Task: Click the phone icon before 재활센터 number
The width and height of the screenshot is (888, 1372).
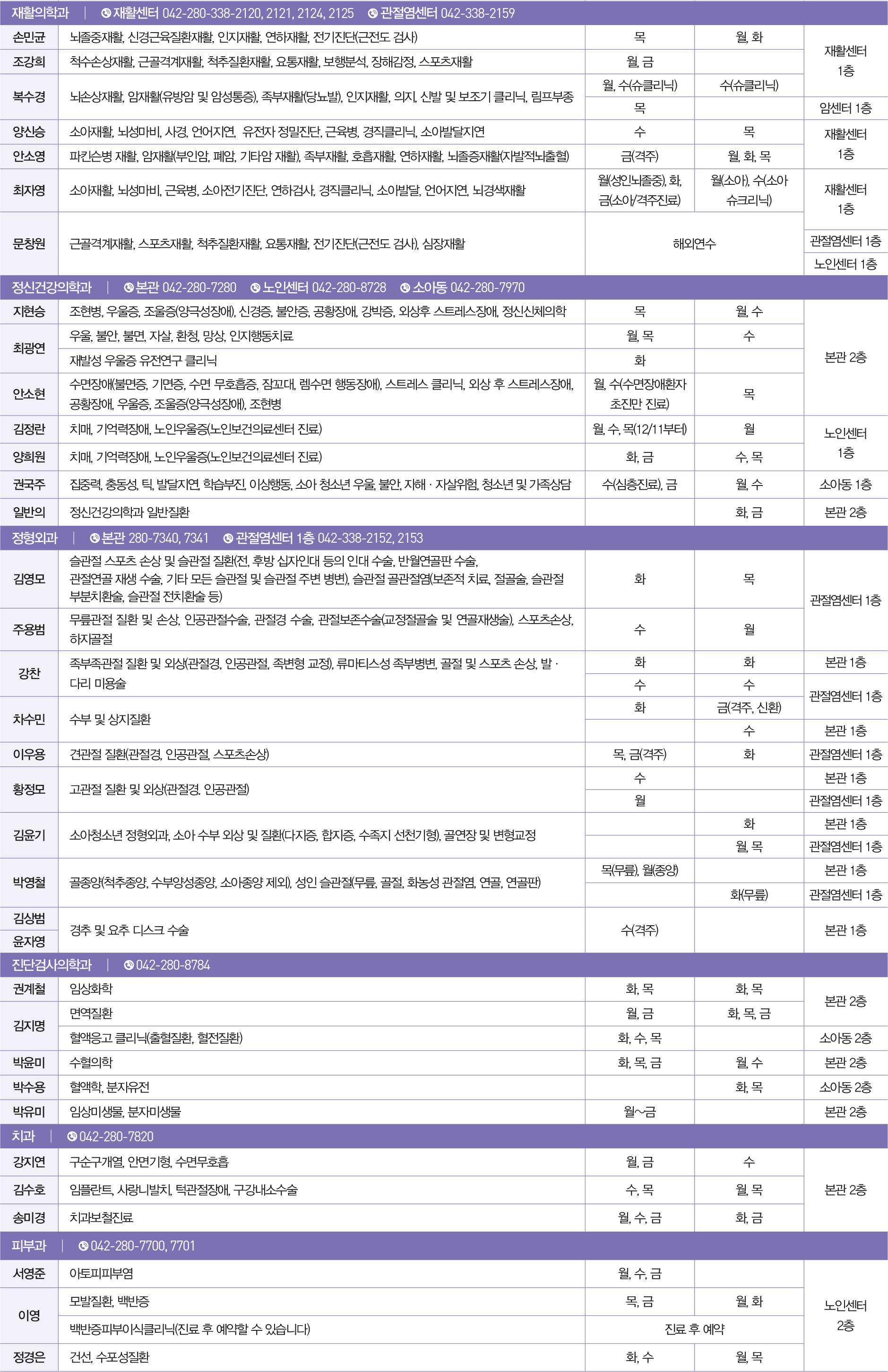Action: click(106, 13)
